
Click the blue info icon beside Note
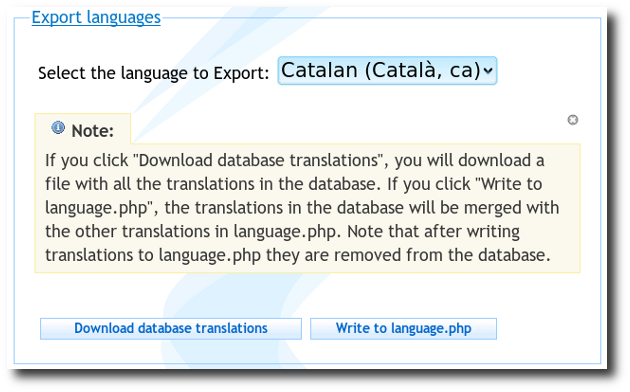tap(58, 128)
